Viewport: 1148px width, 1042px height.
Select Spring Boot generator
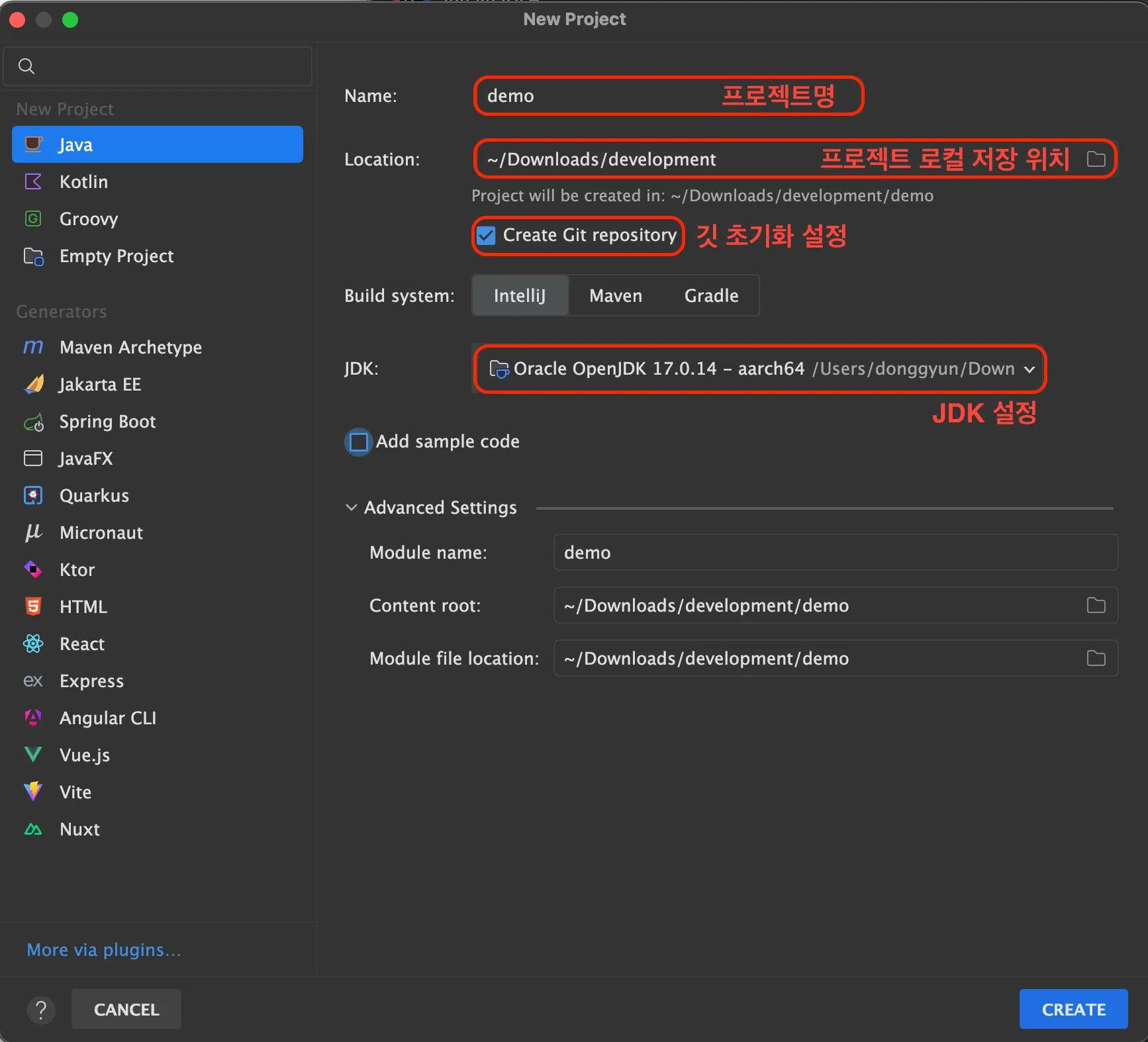pyautogui.click(x=158, y=422)
